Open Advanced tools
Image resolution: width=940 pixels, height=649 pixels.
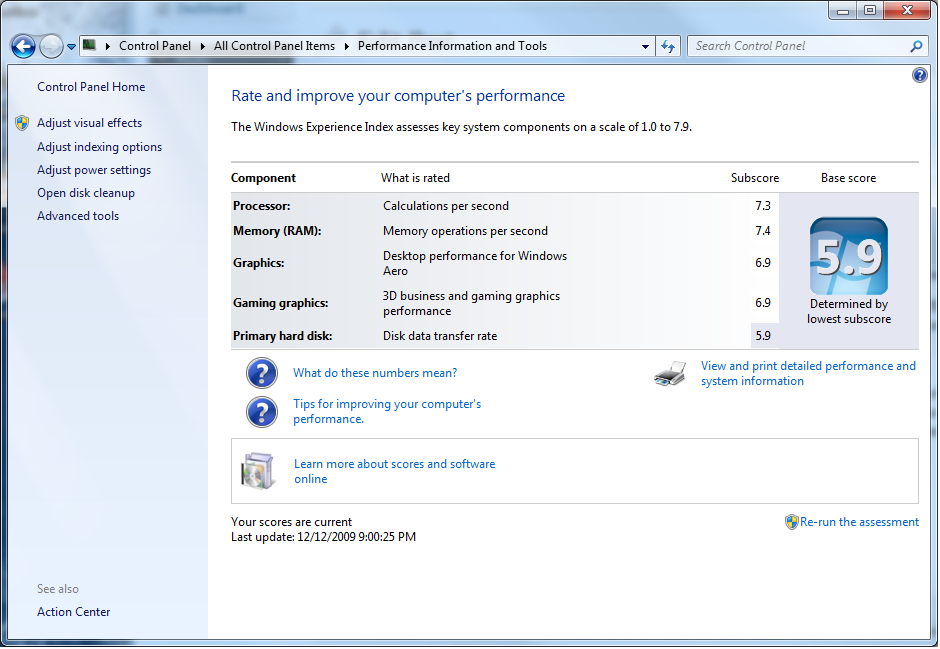pos(78,216)
